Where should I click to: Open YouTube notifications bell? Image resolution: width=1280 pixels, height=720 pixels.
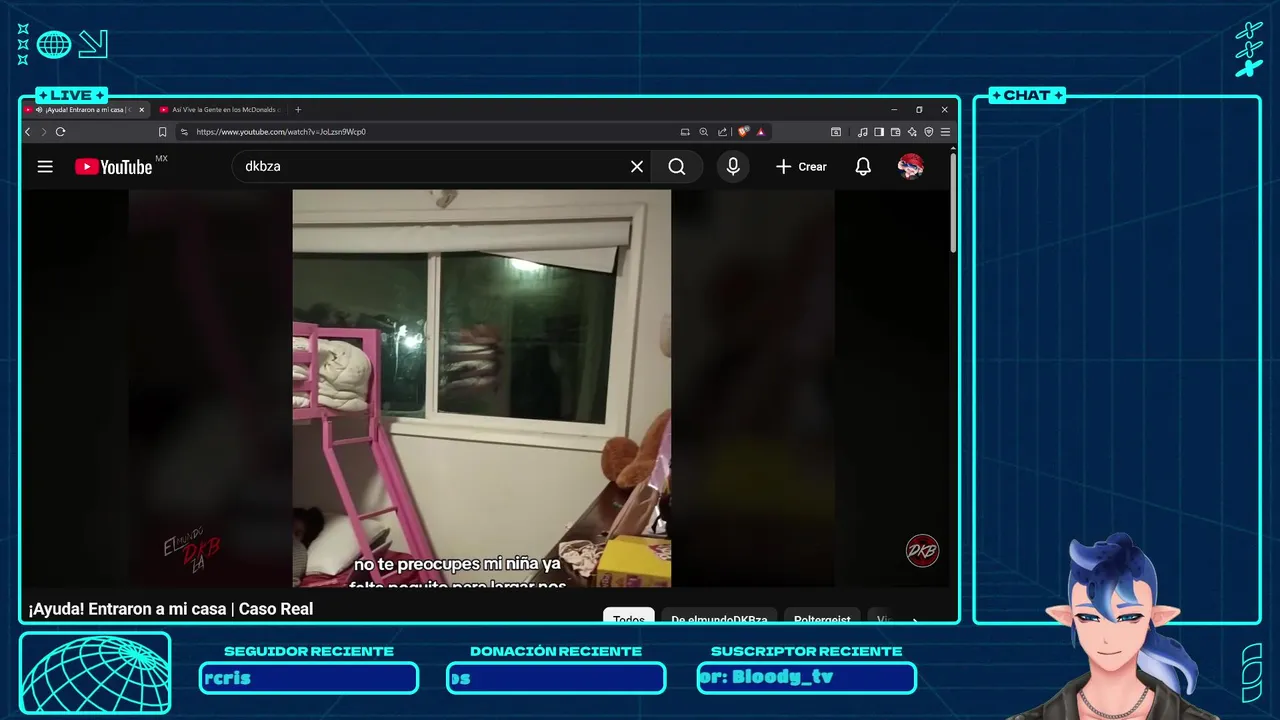click(863, 167)
